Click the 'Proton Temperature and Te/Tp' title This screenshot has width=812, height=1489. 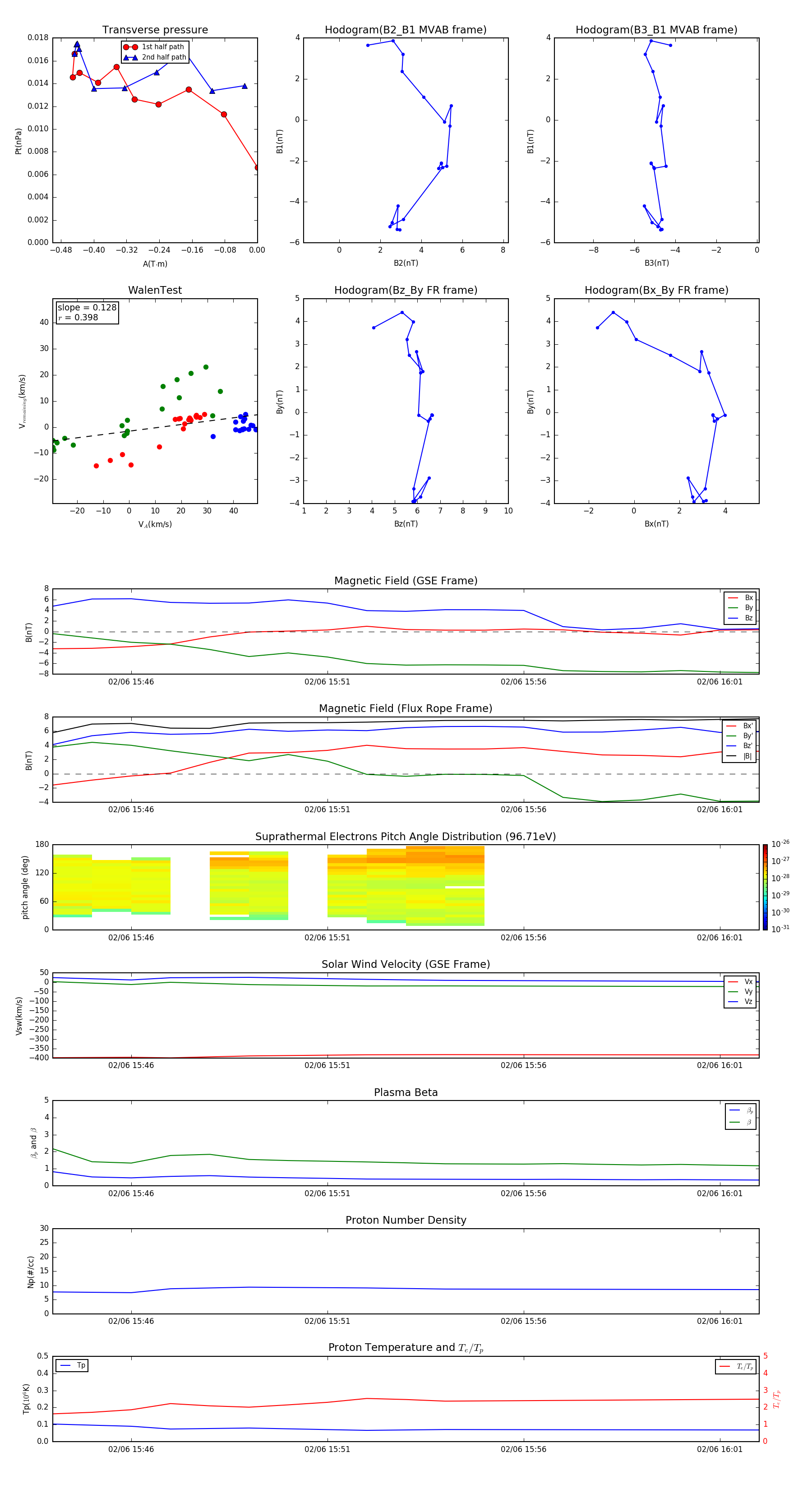(406, 1348)
